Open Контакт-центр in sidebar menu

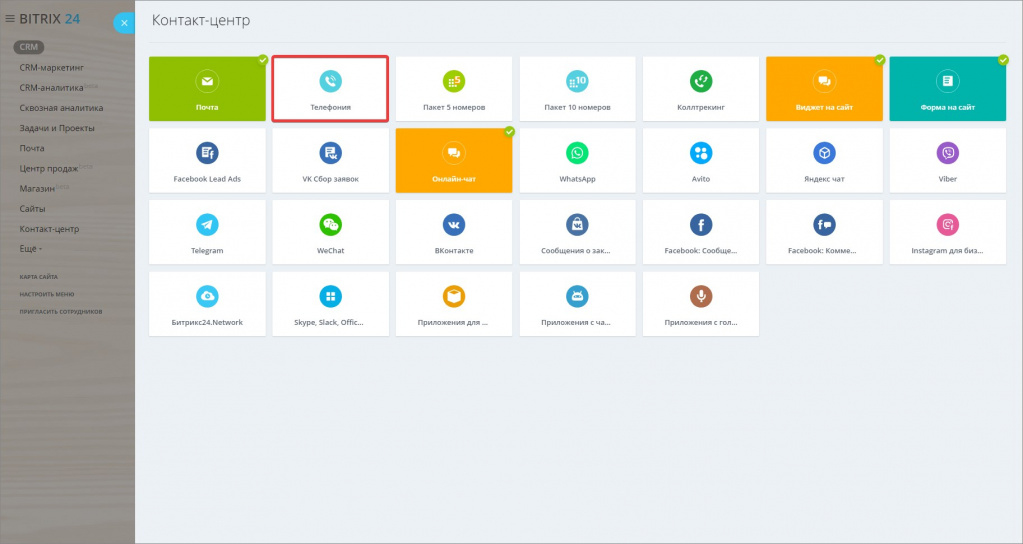click(50, 230)
